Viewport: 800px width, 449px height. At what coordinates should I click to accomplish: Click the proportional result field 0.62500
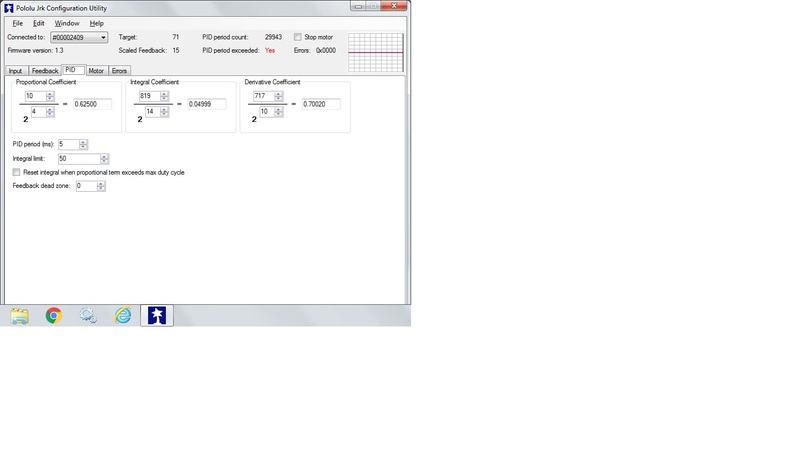click(x=92, y=104)
